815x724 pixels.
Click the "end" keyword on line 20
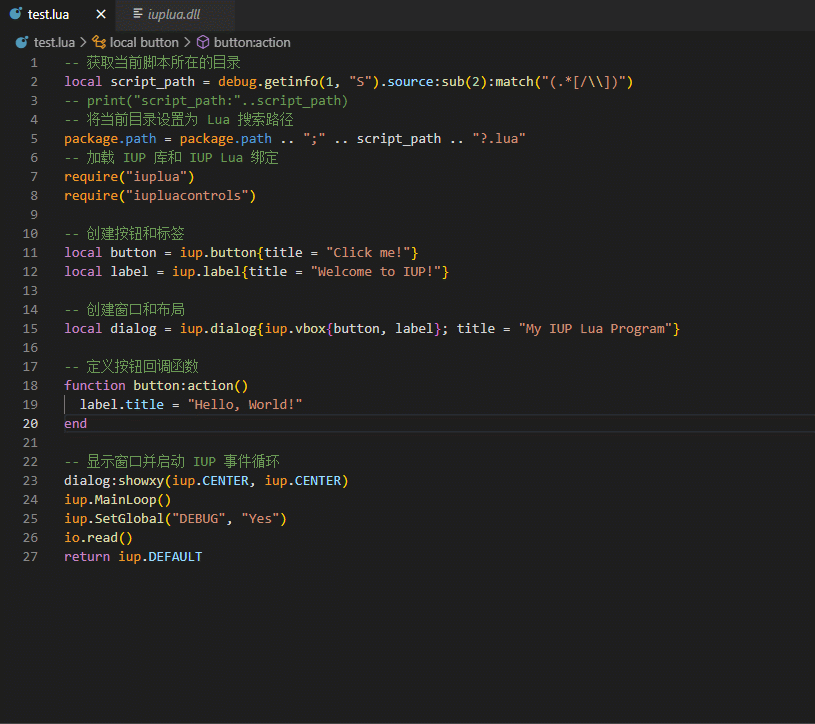[x=76, y=423]
